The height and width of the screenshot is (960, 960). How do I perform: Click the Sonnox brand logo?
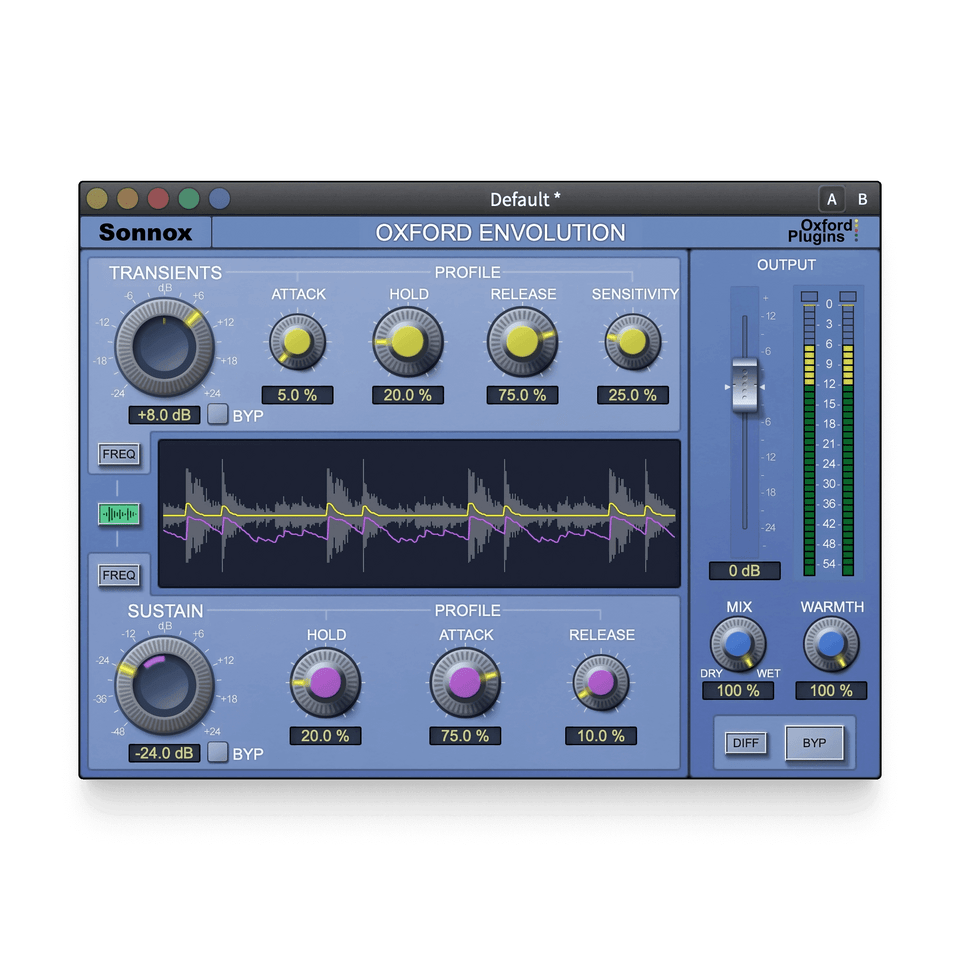(x=145, y=233)
